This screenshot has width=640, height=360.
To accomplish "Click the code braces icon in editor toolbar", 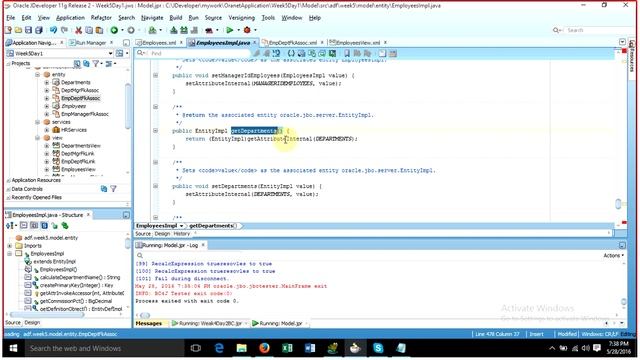I will (x=291, y=53).
